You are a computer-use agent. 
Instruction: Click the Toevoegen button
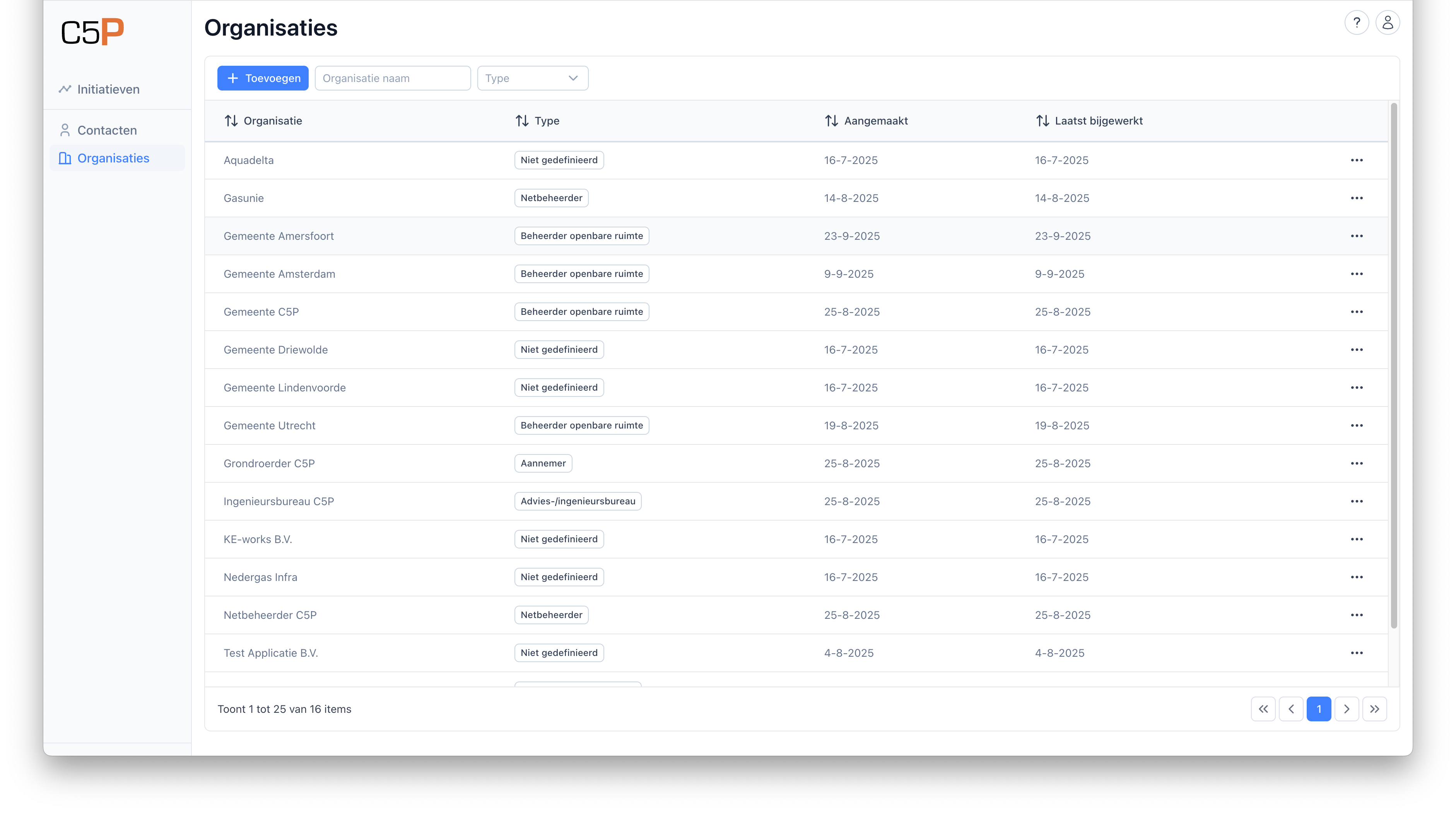[263, 79]
